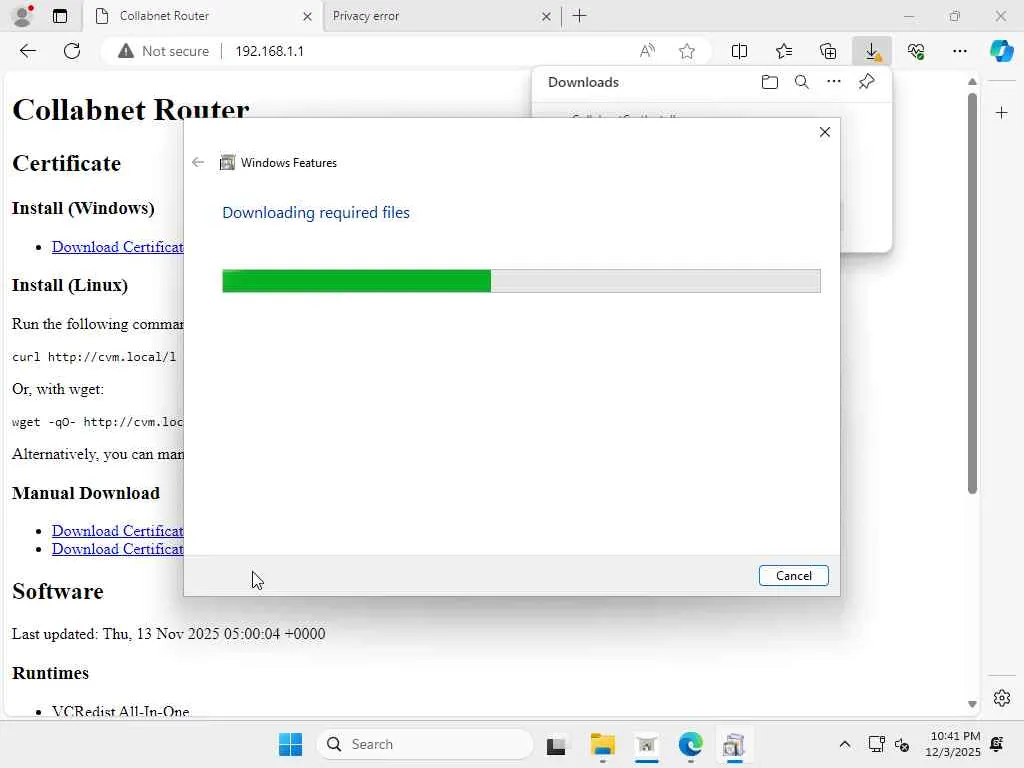The width and height of the screenshot is (1024, 768).
Task: Add page to favorites star icon
Action: click(686, 51)
